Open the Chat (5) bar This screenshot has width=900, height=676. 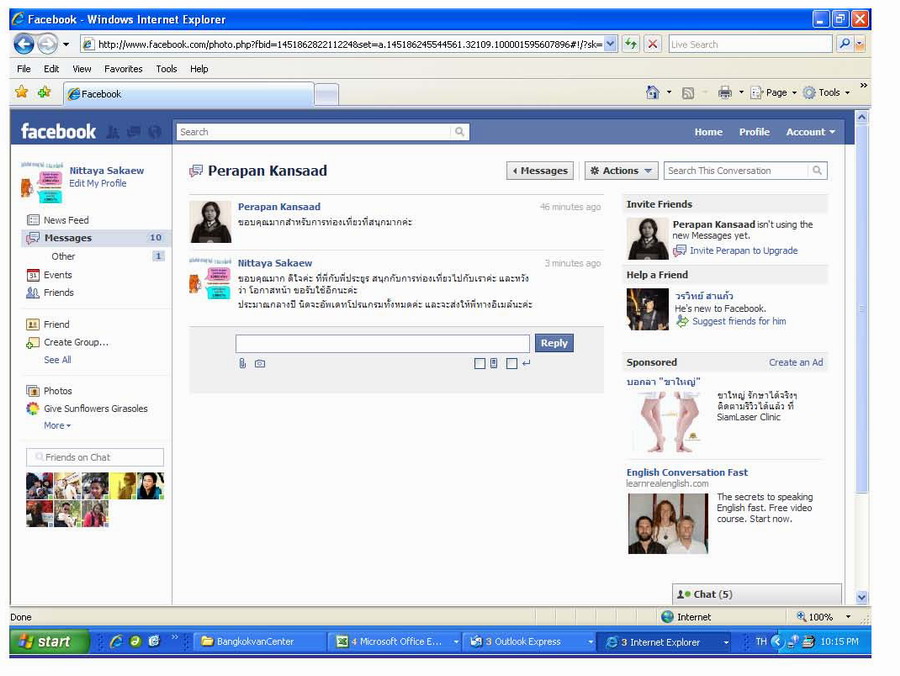point(757,595)
